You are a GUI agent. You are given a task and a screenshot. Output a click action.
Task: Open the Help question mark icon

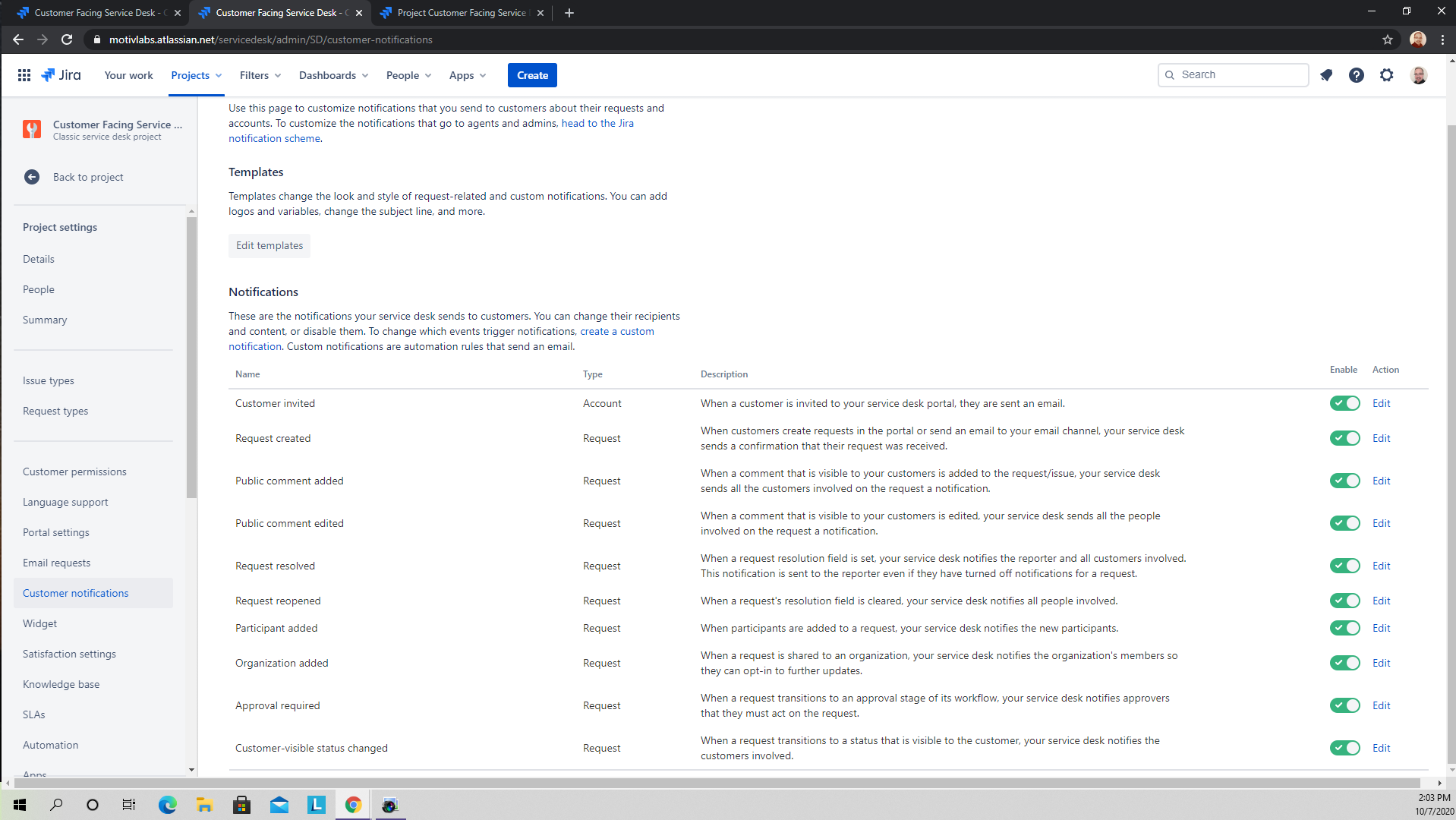[1357, 75]
